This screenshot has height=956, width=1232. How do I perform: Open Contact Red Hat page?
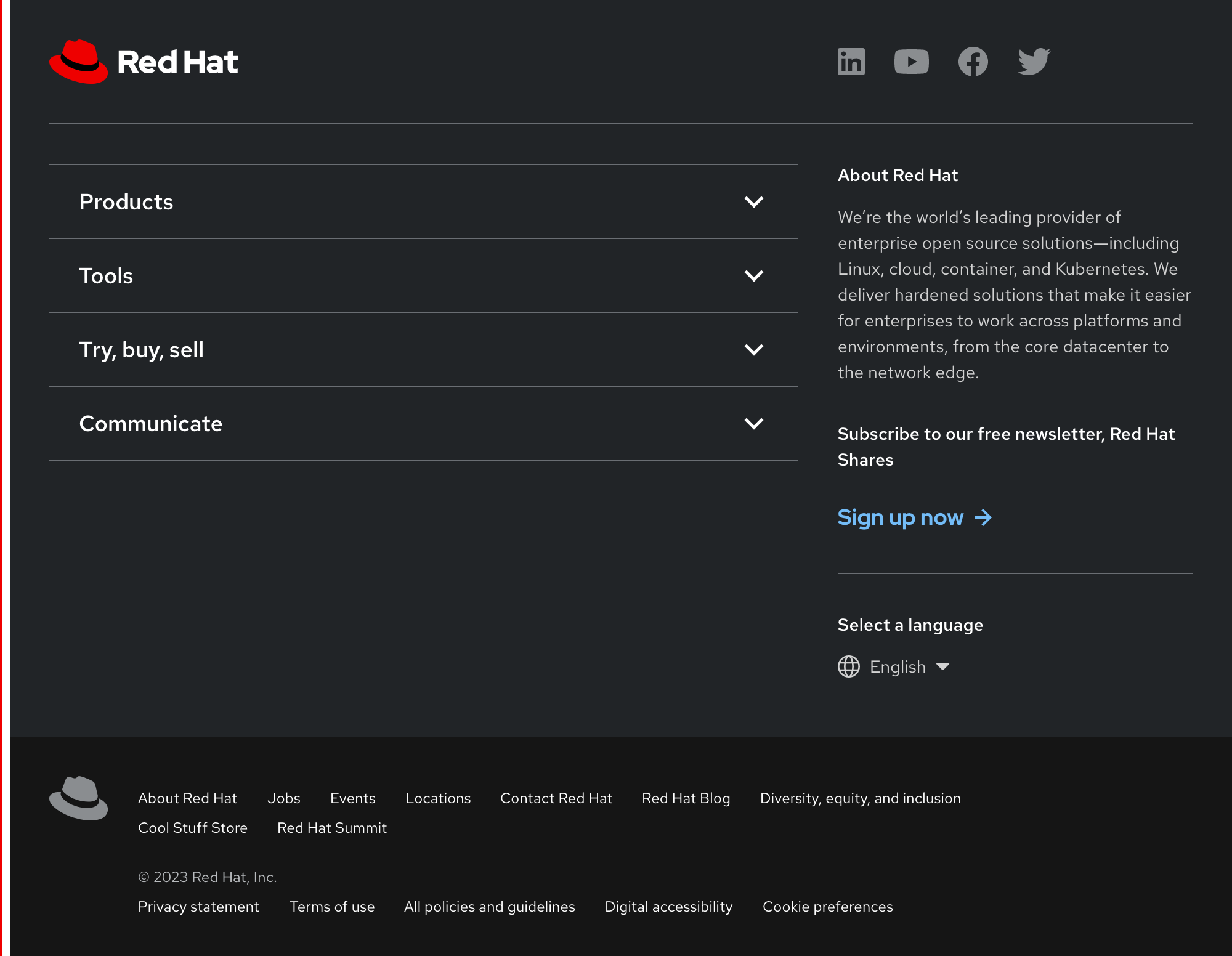[x=556, y=798]
